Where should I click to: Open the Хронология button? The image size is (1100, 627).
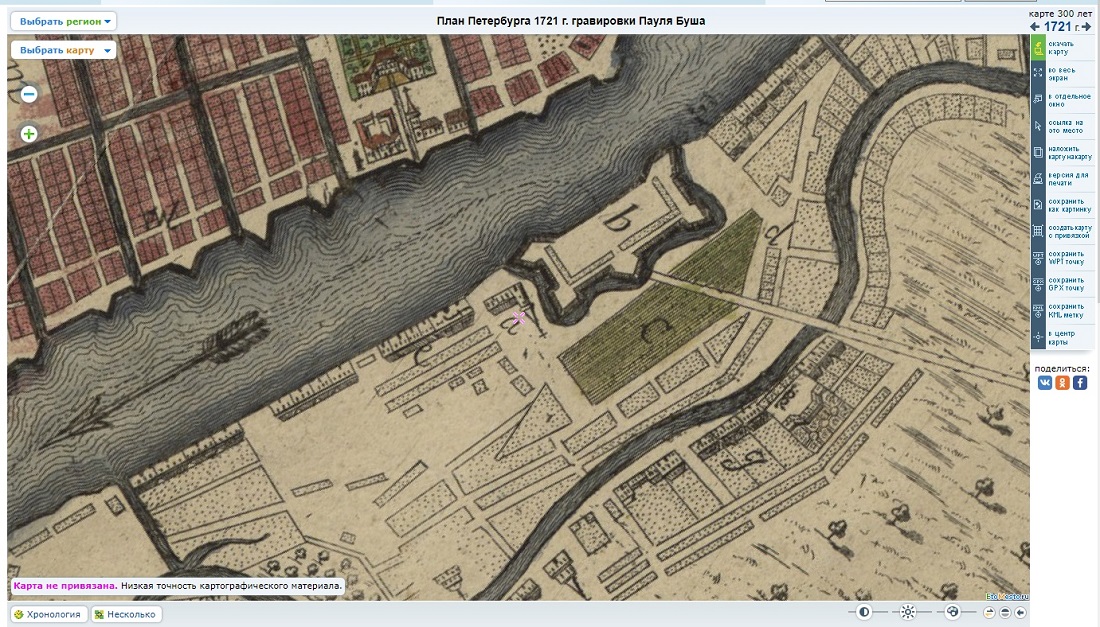(x=48, y=614)
